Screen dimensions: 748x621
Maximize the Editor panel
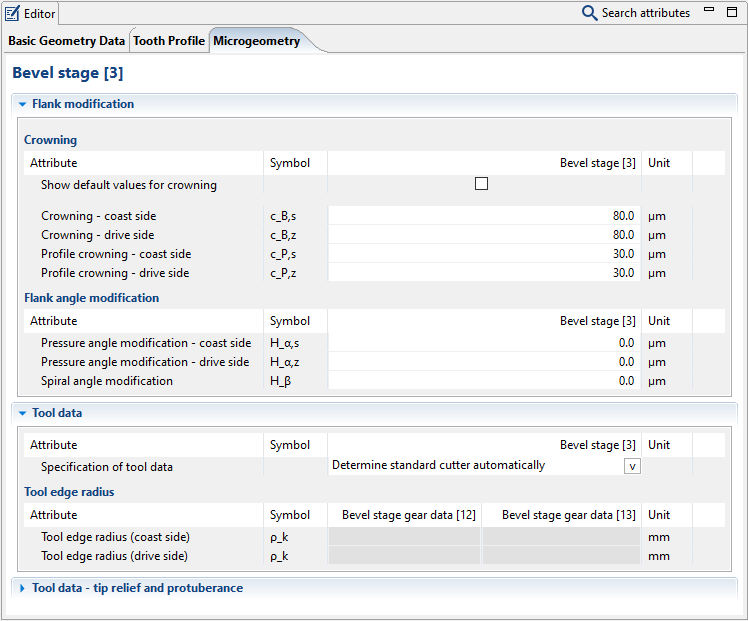click(731, 11)
